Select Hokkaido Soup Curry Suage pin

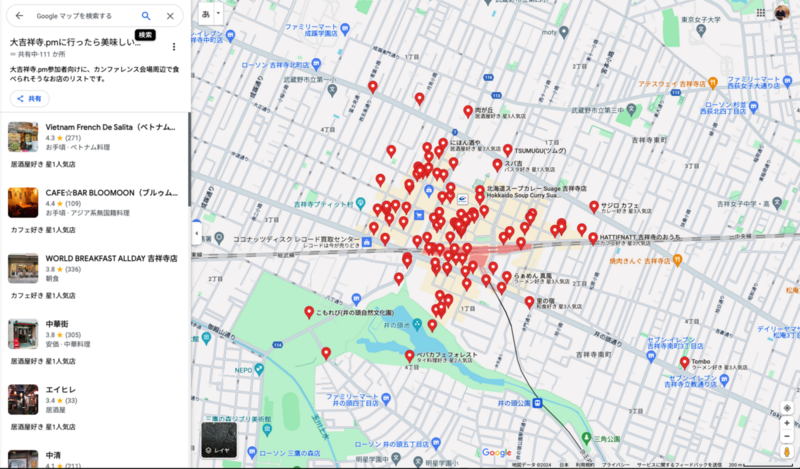(x=480, y=191)
